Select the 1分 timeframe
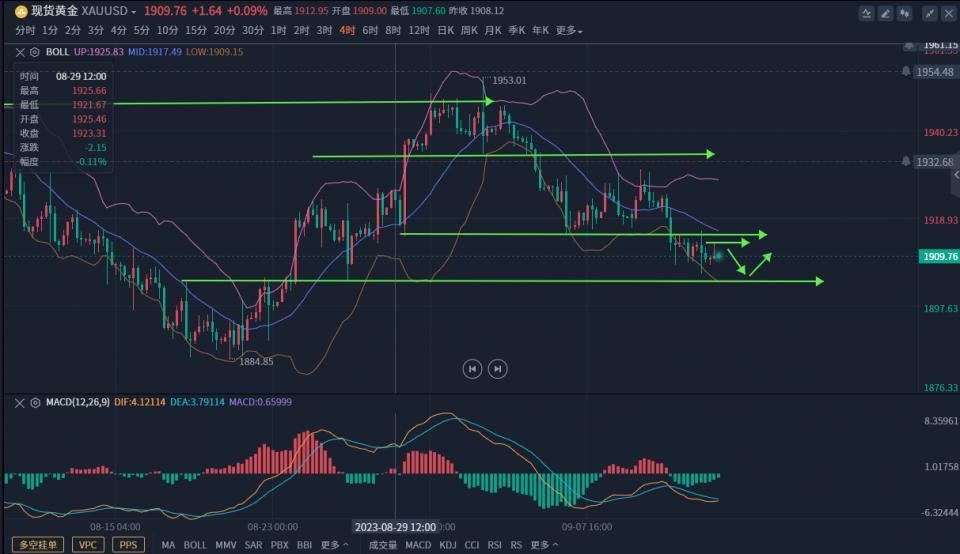The width and height of the screenshot is (960, 554). 50,30
